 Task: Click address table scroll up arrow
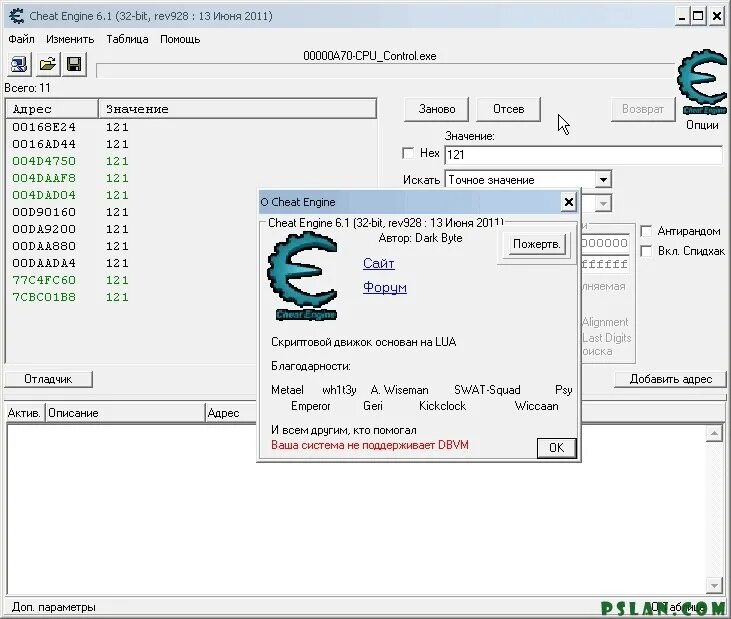[x=714, y=434]
